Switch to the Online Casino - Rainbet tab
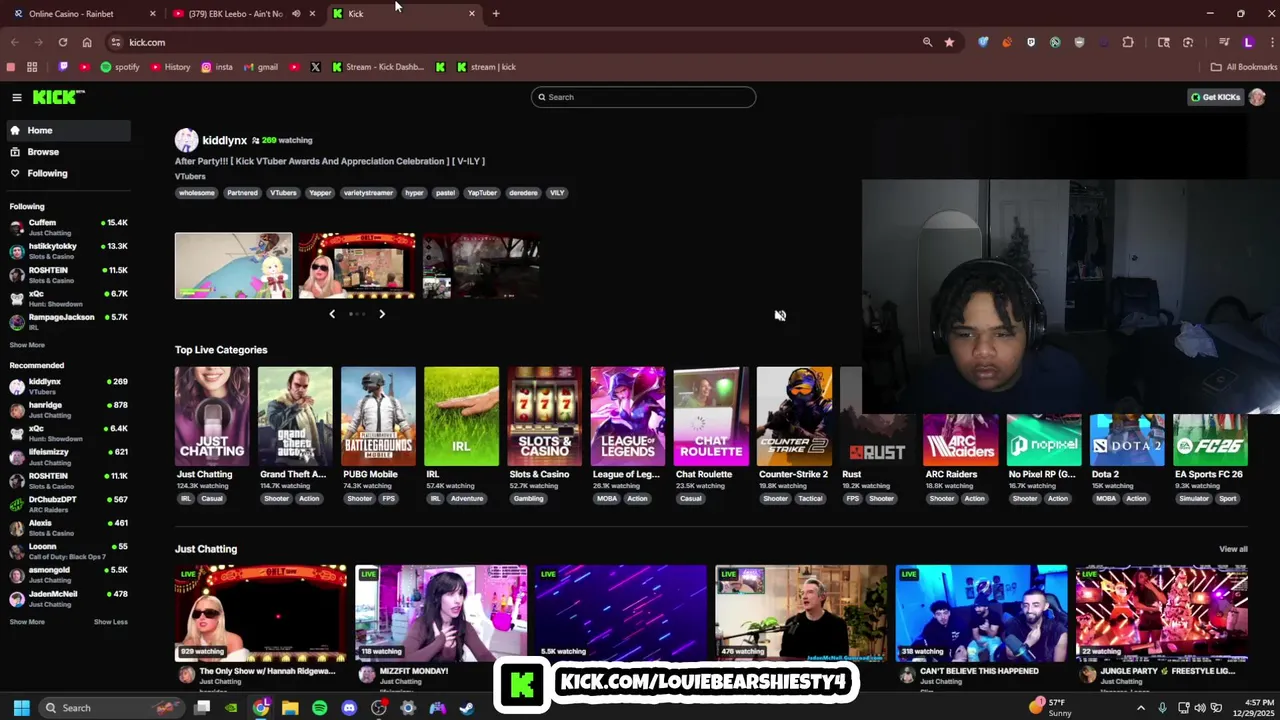 [x=84, y=14]
